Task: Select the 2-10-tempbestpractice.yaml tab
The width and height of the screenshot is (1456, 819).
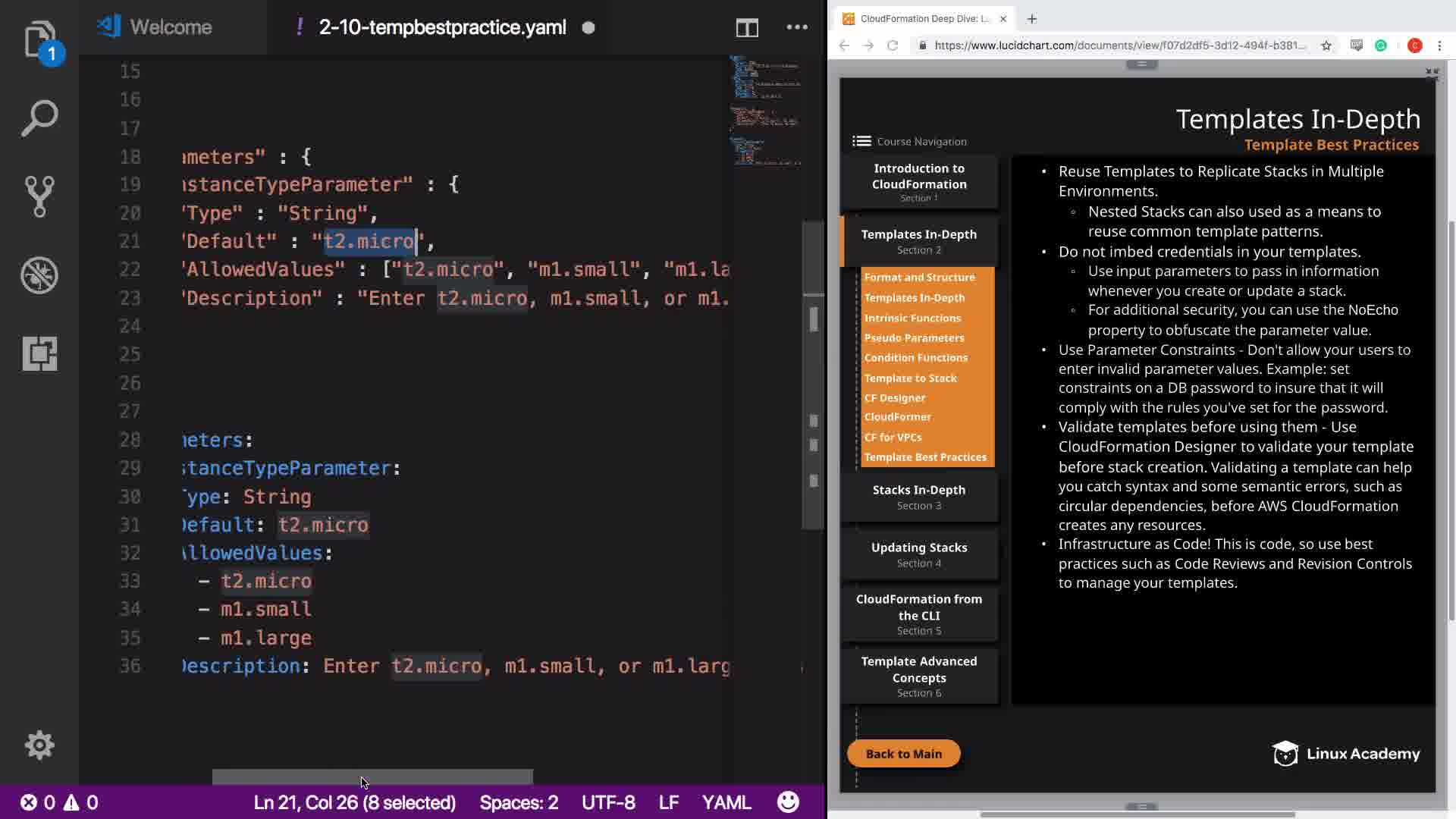Action: 442,27
